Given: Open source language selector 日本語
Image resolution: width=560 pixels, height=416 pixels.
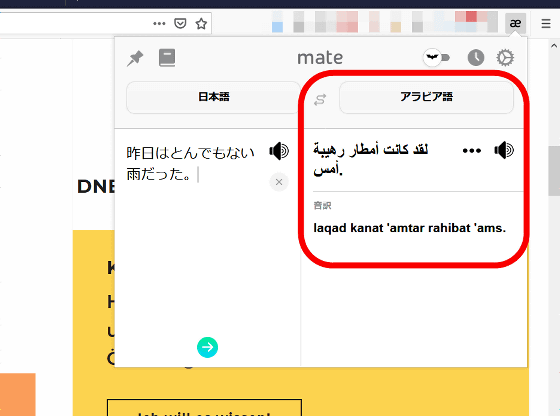Looking at the screenshot, I should [x=214, y=97].
